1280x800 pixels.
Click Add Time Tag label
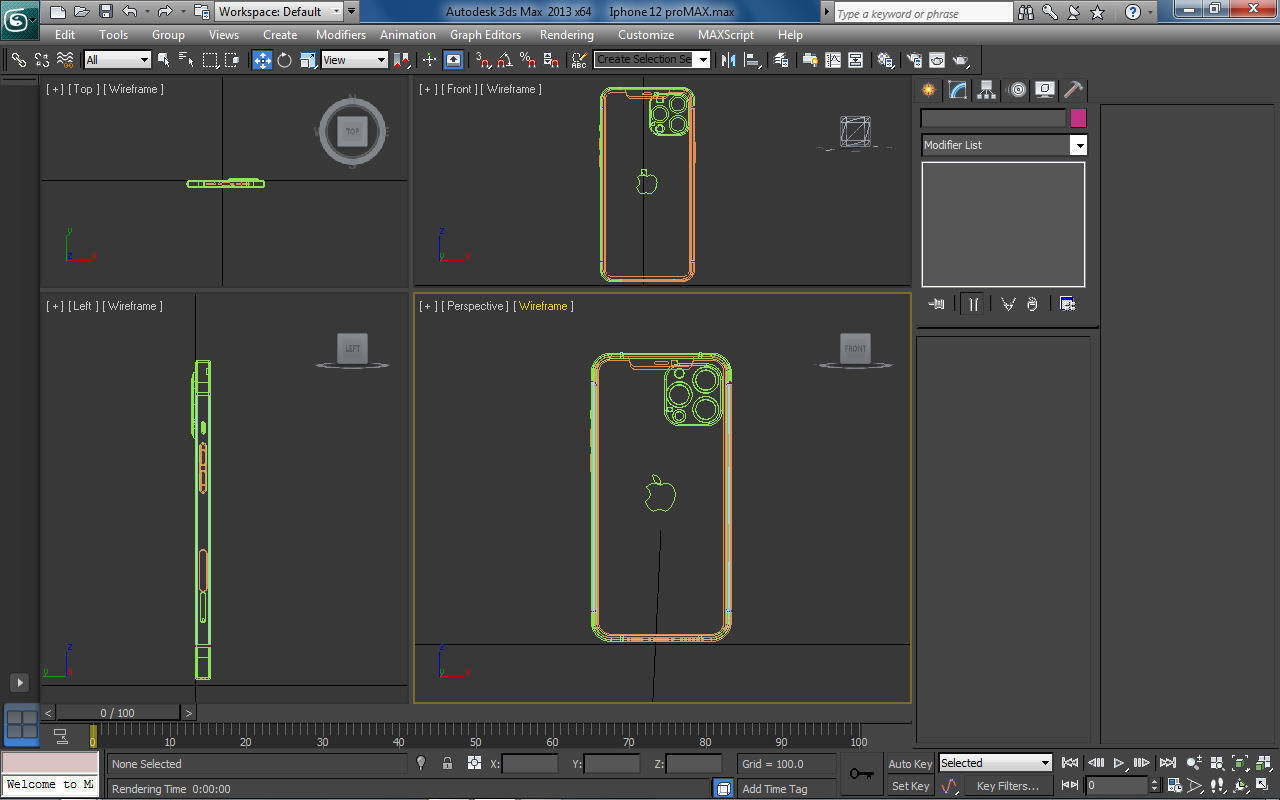pos(775,789)
